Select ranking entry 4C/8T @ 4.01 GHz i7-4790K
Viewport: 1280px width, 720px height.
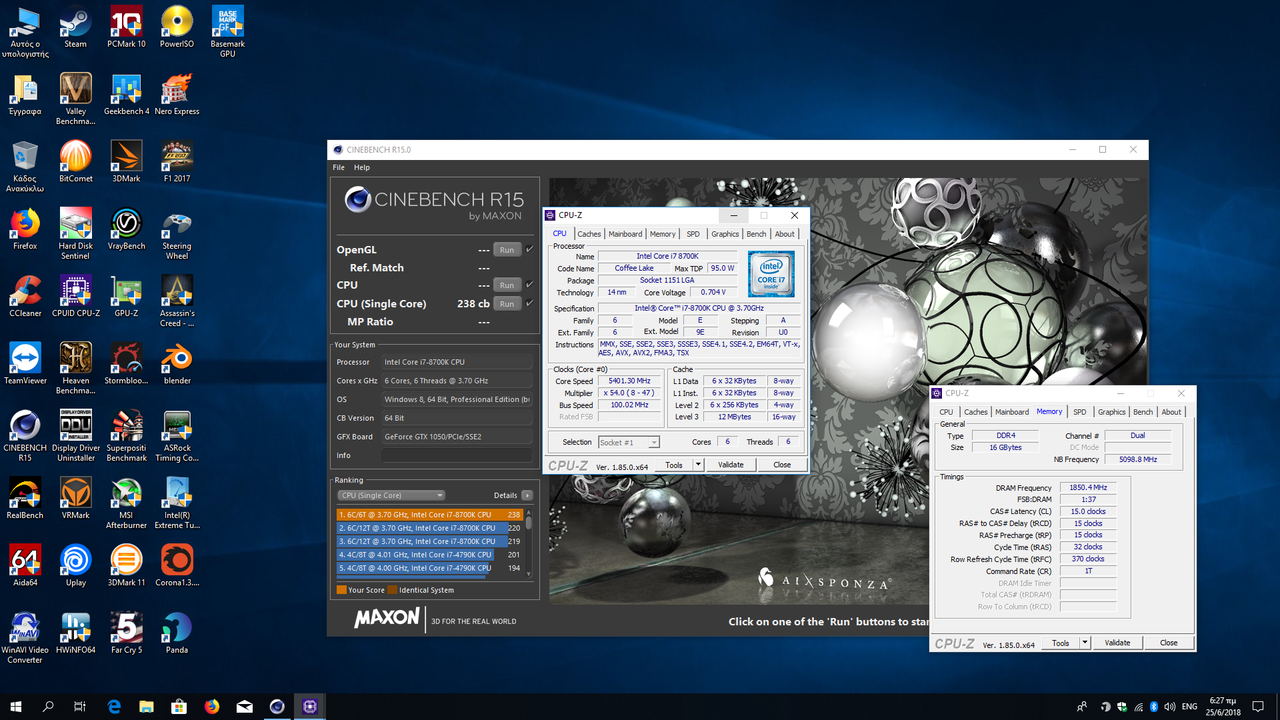[x=430, y=554]
